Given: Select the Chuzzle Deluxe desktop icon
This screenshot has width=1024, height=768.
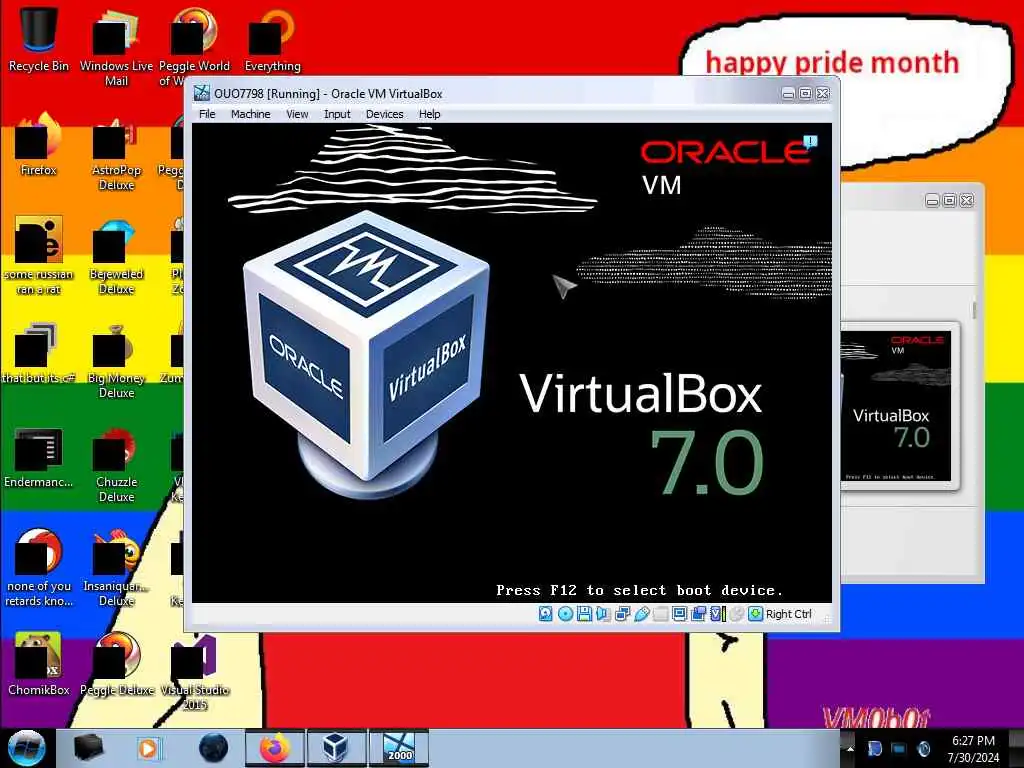Looking at the screenshot, I should pos(116,464).
